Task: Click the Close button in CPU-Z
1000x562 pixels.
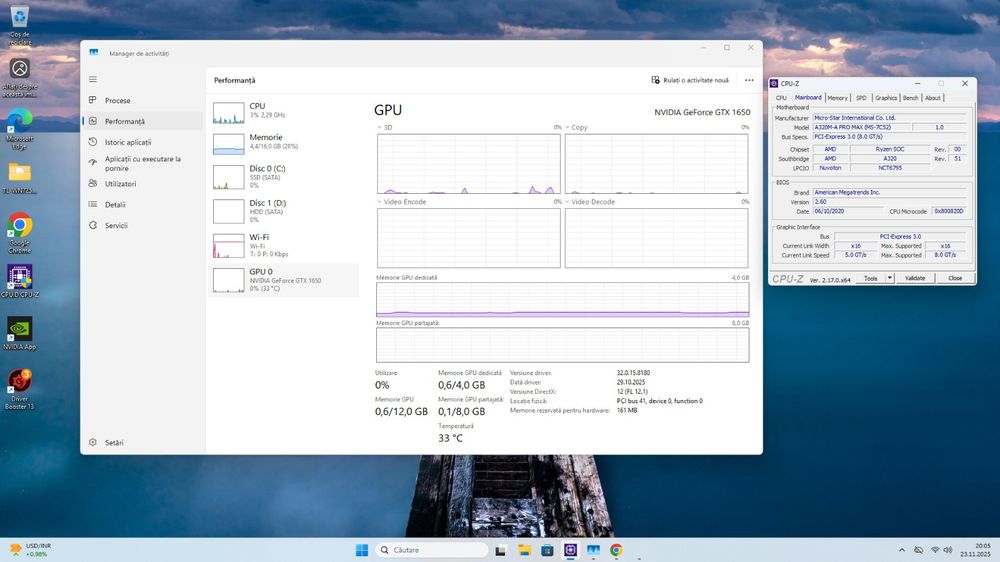Action: [955, 279]
